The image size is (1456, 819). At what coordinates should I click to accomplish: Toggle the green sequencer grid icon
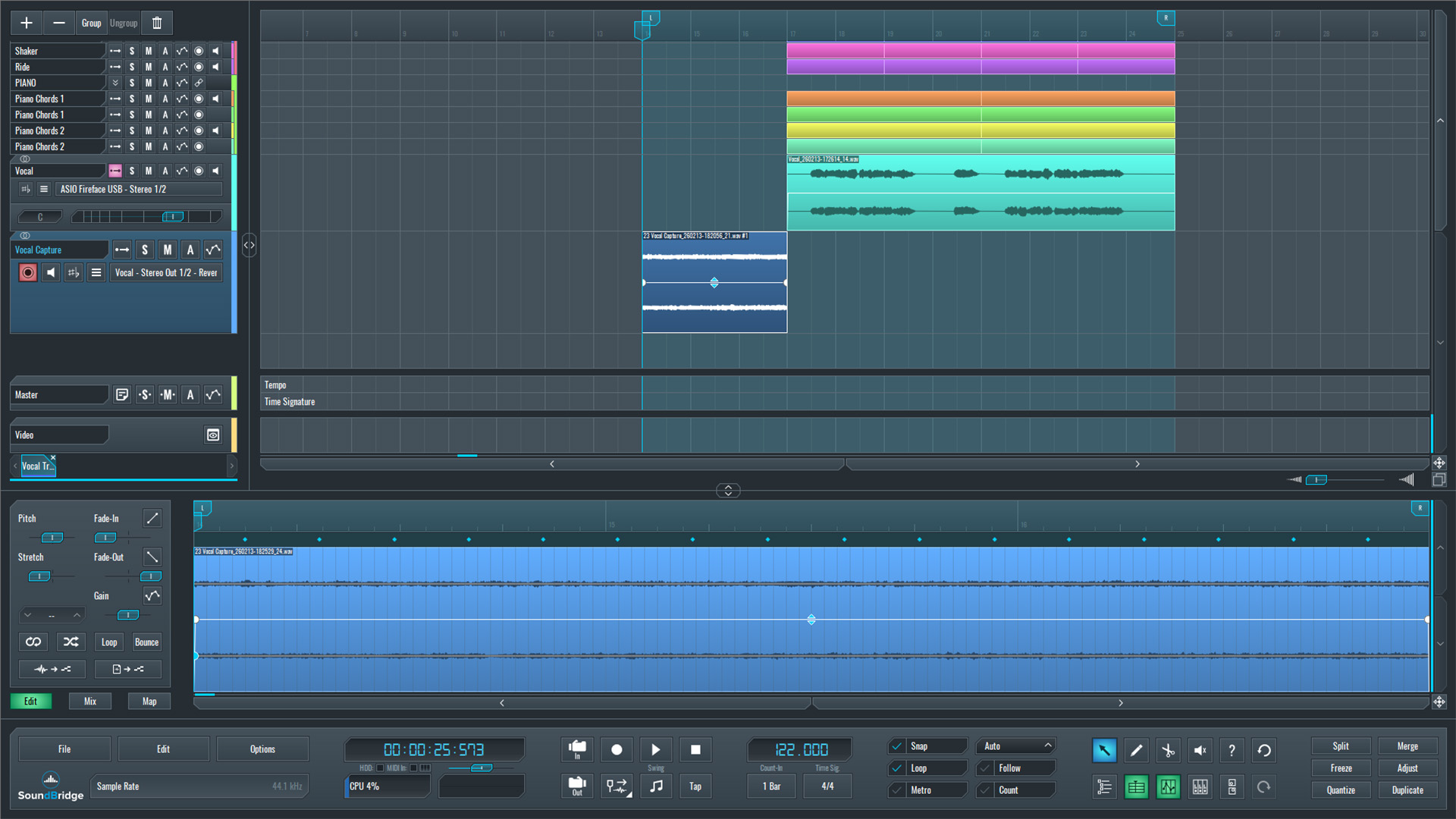[1136, 787]
